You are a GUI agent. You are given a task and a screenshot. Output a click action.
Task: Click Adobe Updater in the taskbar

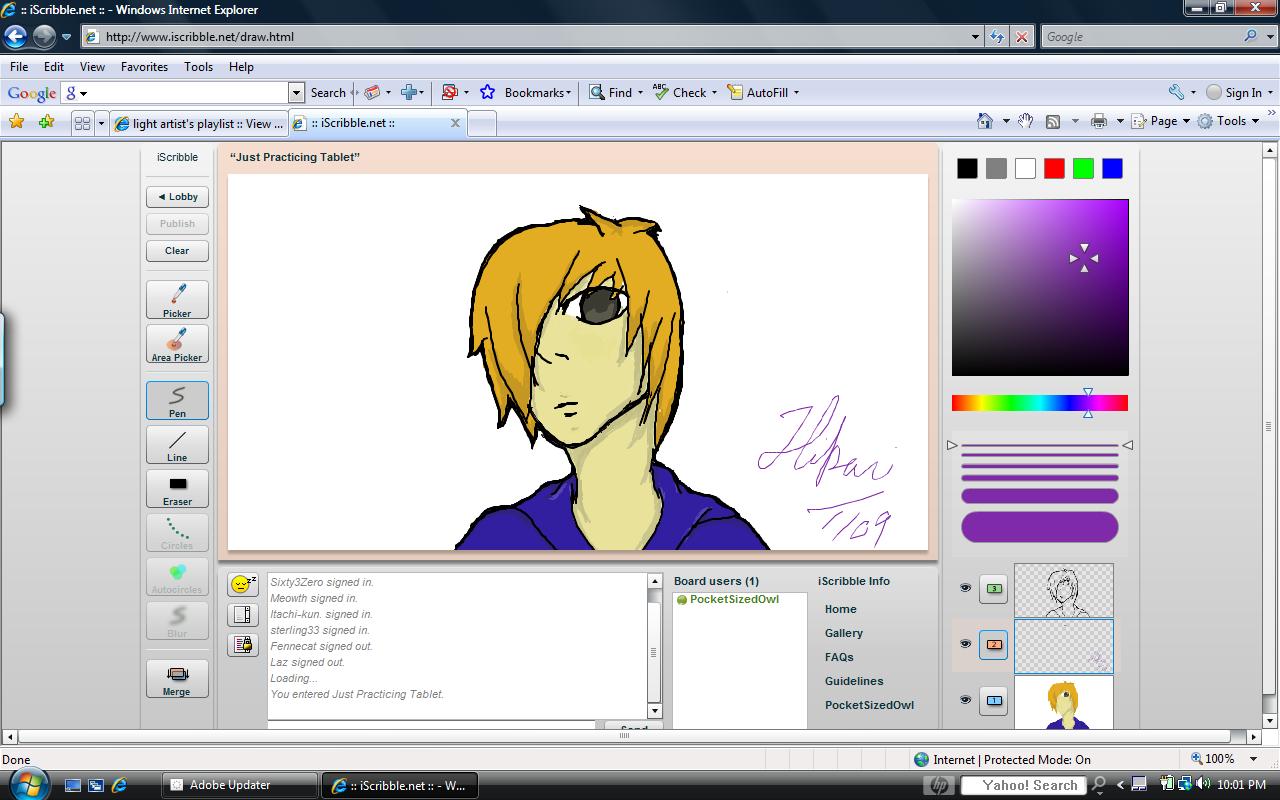click(240, 785)
